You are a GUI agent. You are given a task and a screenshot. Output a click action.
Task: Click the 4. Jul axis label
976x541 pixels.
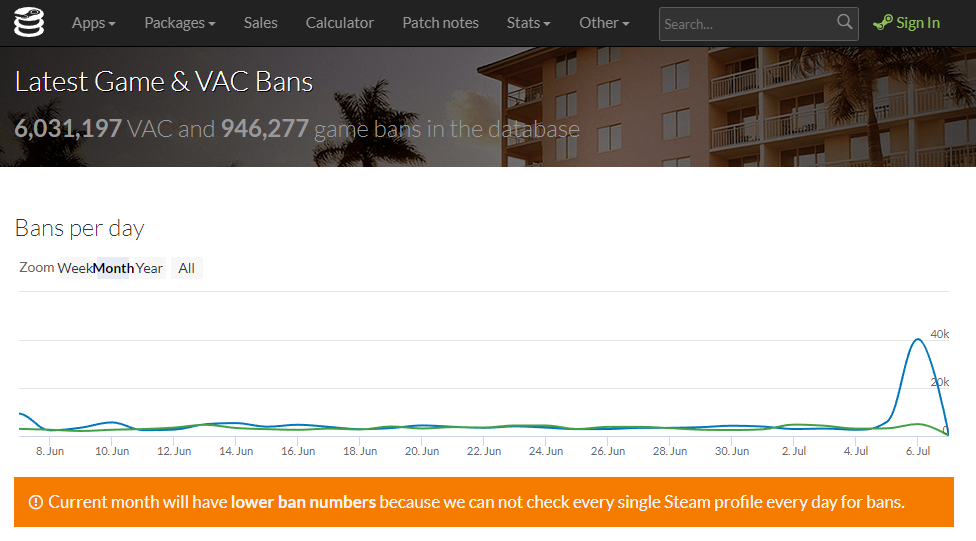point(856,451)
